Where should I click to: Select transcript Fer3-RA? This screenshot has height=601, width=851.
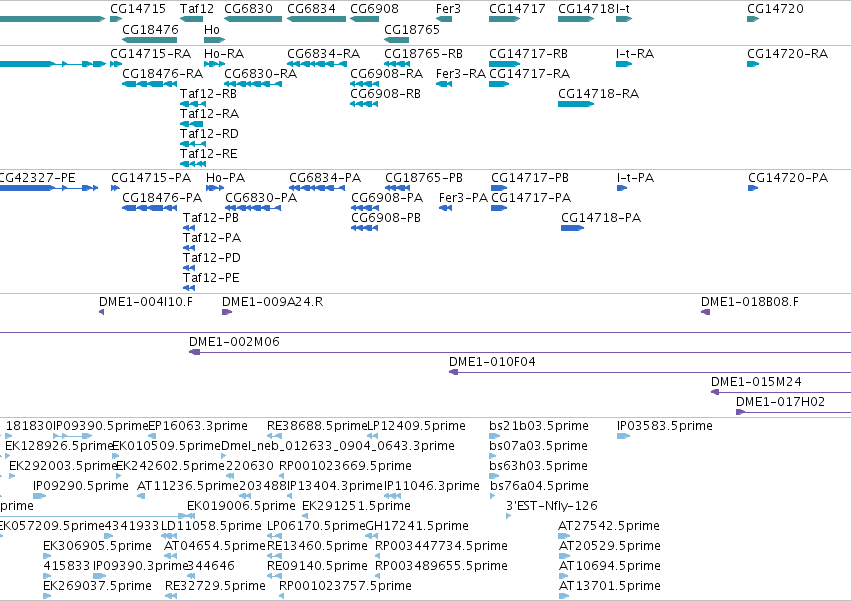(461, 74)
